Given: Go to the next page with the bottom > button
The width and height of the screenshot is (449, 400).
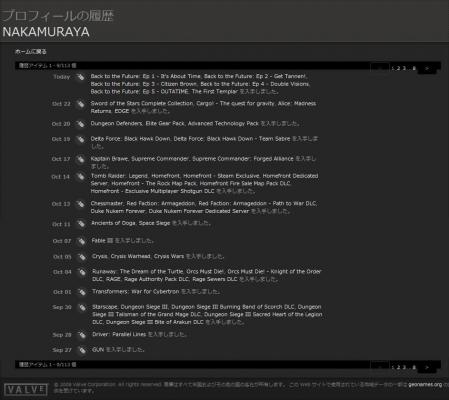Looking at the screenshot, I should pos(427,367).
